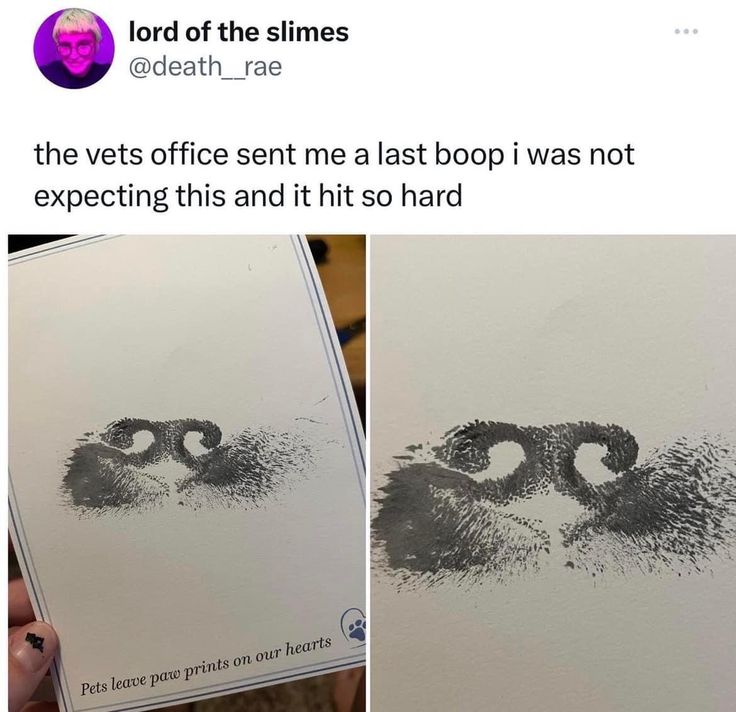Click the blue paw print heart logo
Viewport: 736px width, 712px height.
point(355,626)
